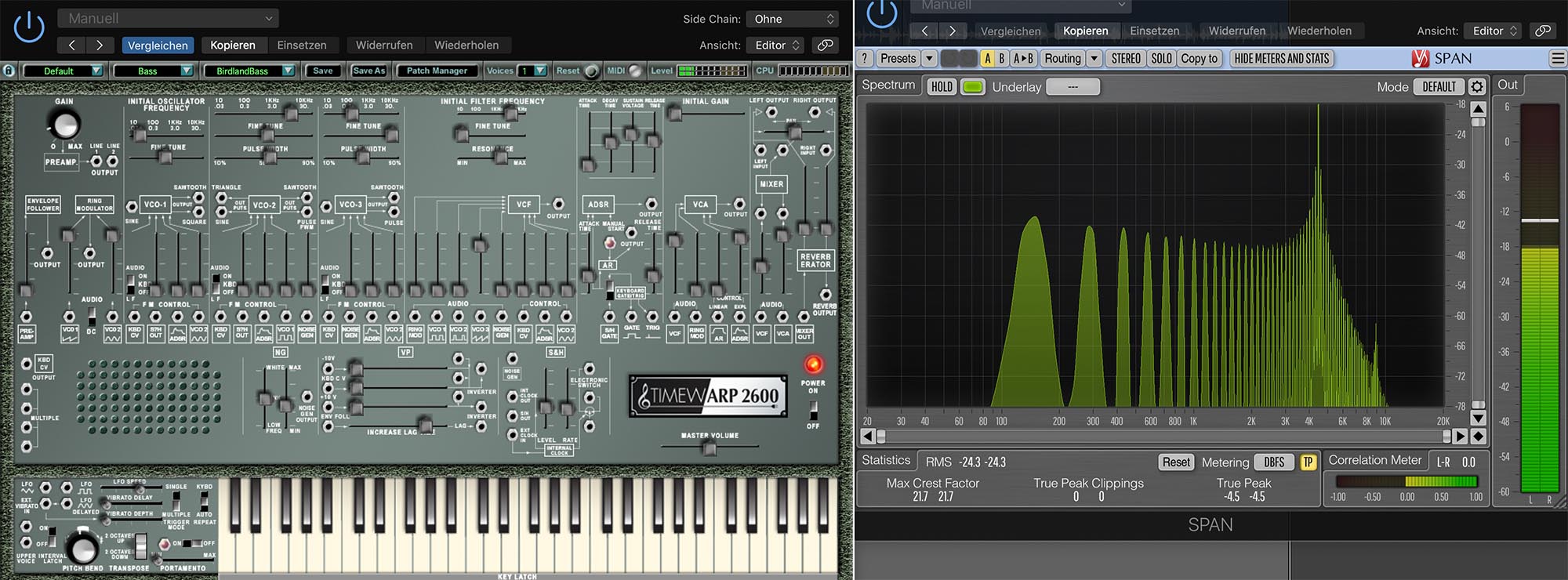Click Kopieren in TimewARP window
Viewport: 1568px width, 580px height.
click(233, 45)
